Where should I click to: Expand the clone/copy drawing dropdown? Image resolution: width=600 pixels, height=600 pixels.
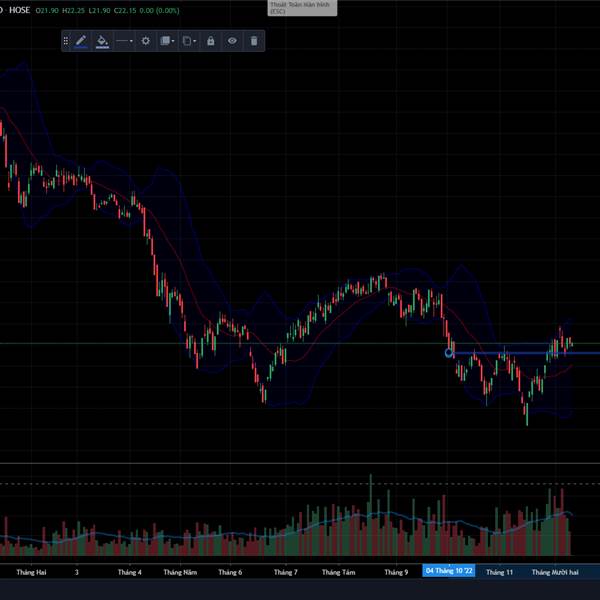tap(189, 41)
